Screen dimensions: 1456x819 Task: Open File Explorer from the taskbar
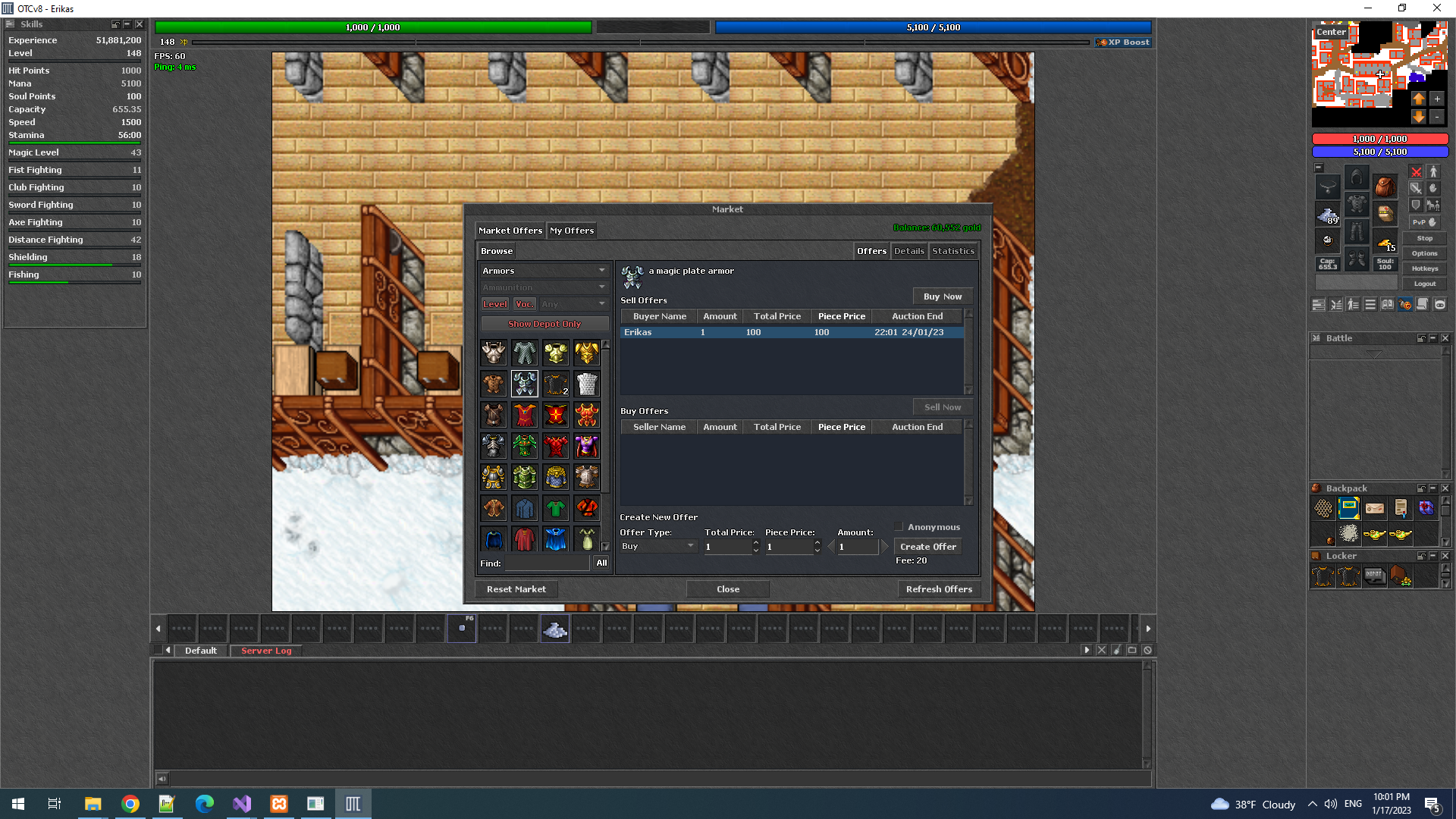(93, 804)
